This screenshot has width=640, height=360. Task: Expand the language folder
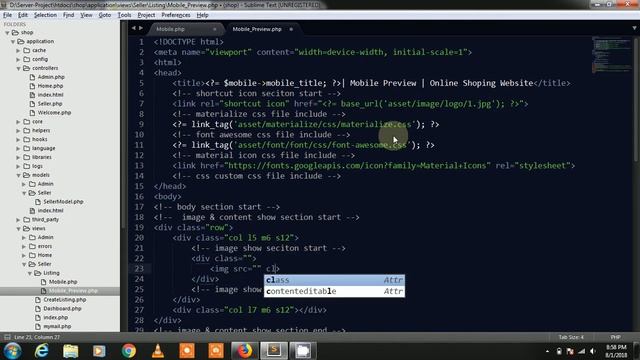(18, 149)
